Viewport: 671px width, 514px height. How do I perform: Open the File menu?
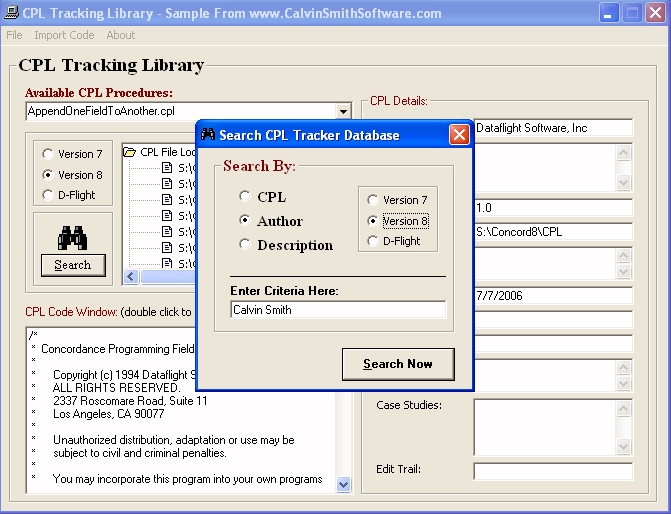pos(14,35)
